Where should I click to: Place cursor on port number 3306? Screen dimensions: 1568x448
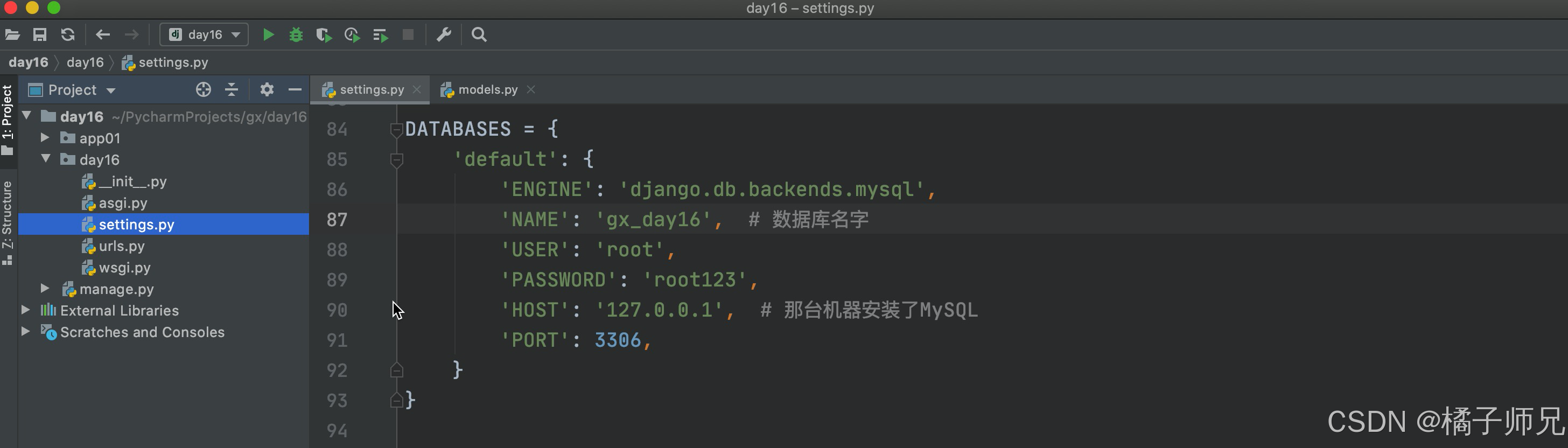(x=618, y=340)
